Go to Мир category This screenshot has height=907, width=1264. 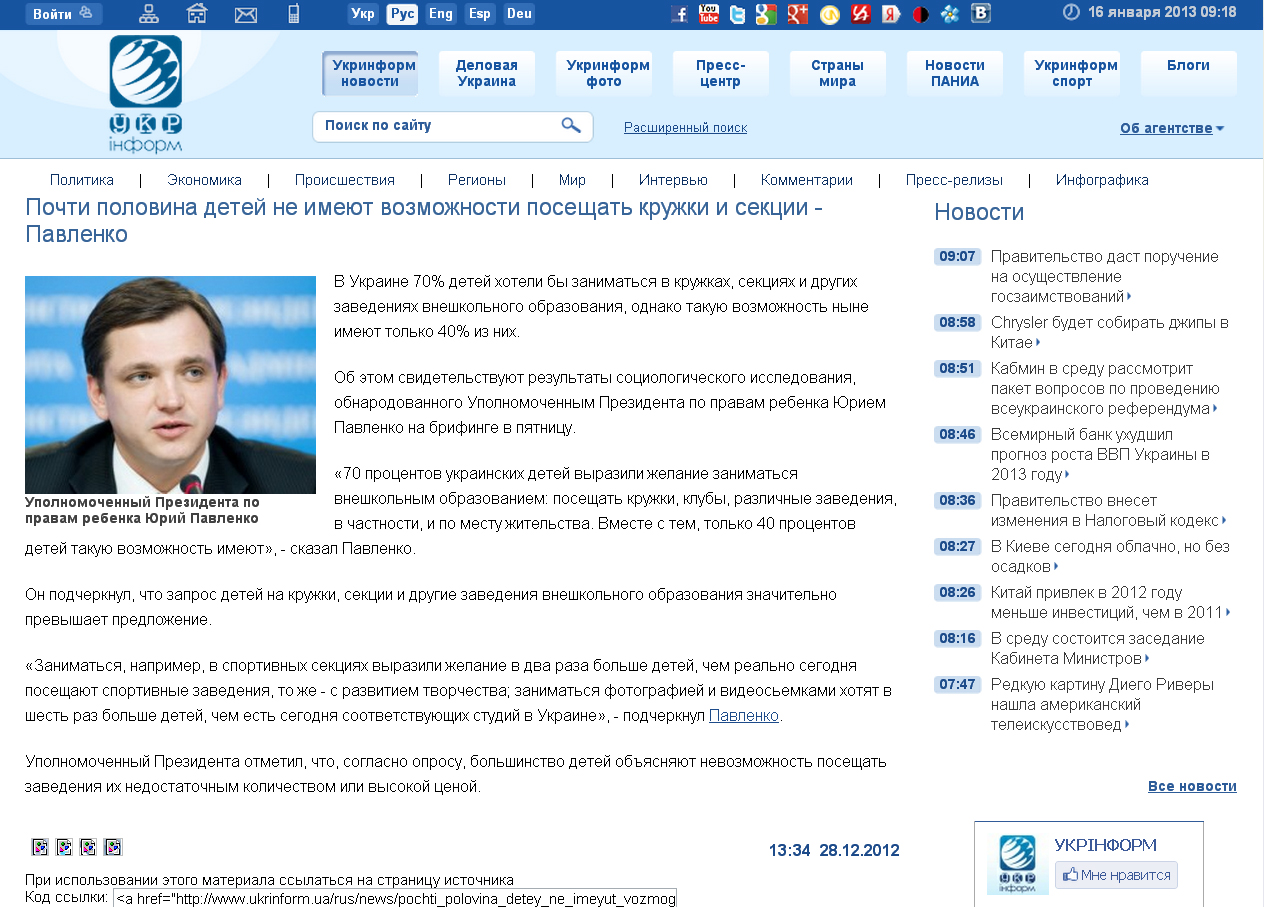tap(573, 180)
